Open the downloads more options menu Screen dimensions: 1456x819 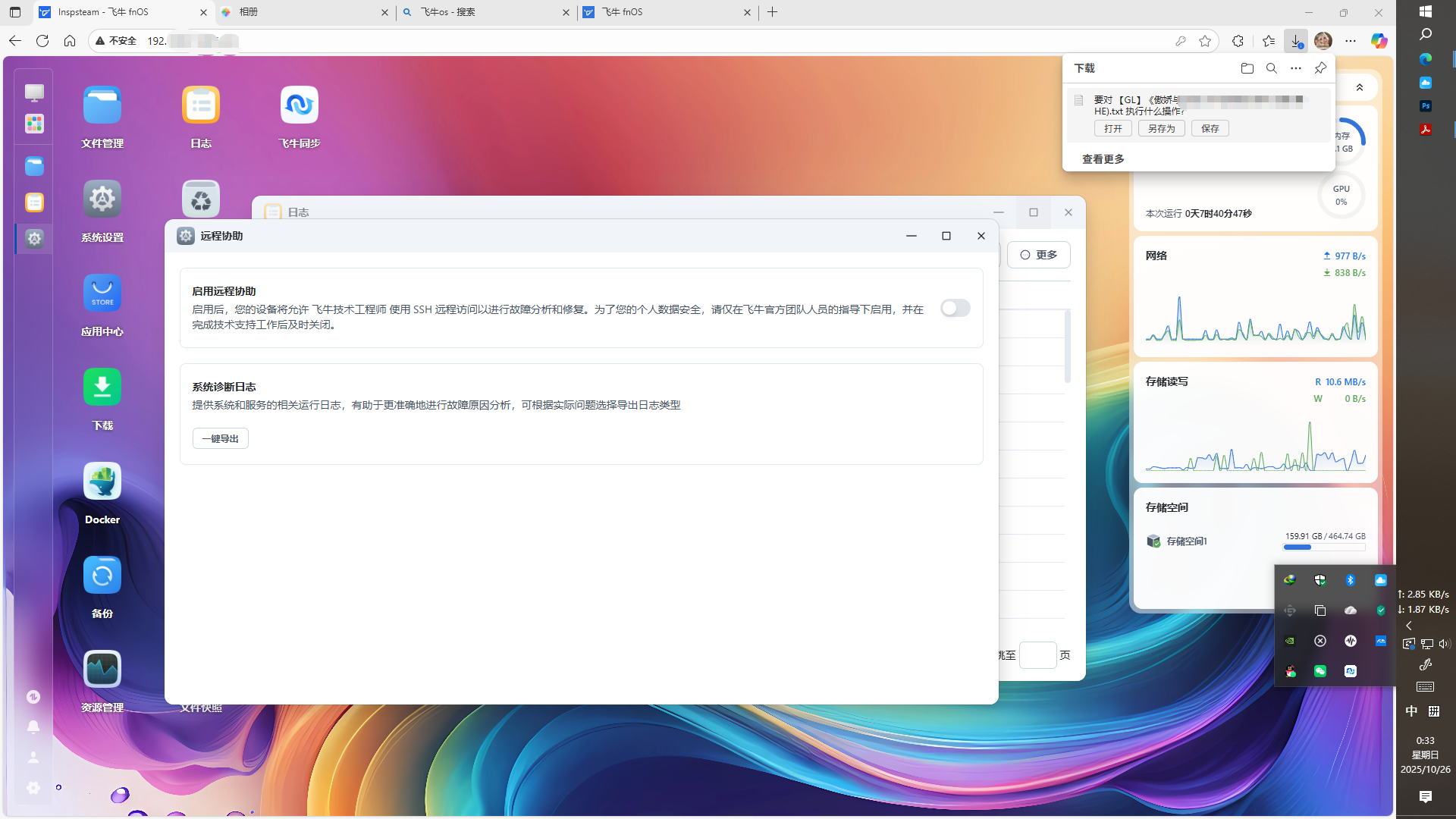pyautogui.click(x=1296, y=68)
